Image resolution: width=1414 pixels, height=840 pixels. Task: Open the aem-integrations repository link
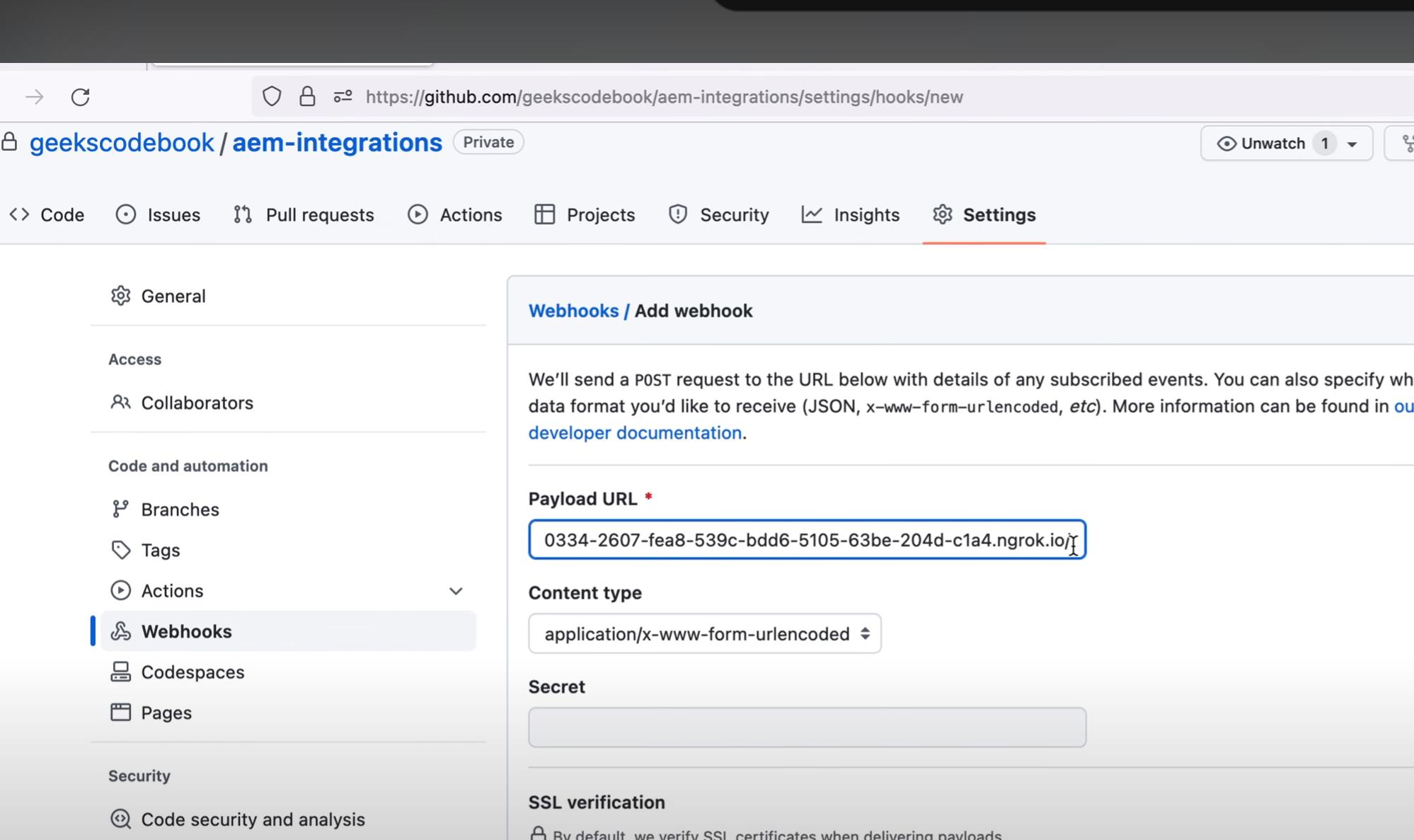click(337, 142)
